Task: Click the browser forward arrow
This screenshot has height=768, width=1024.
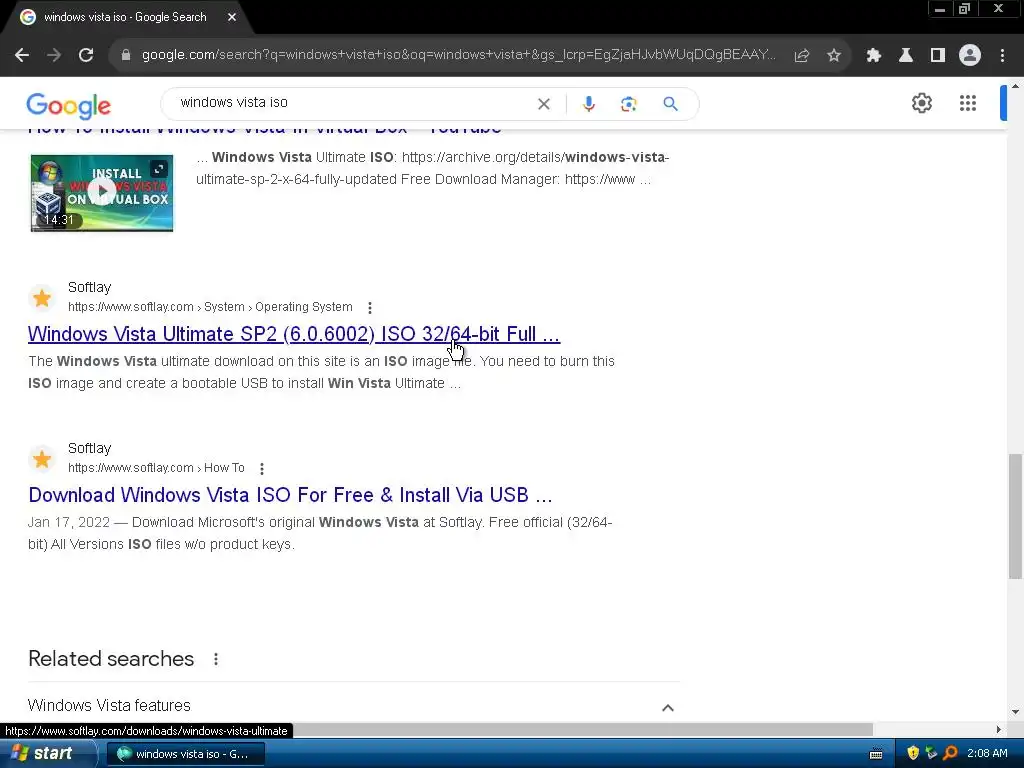Action: coord(54,56)
